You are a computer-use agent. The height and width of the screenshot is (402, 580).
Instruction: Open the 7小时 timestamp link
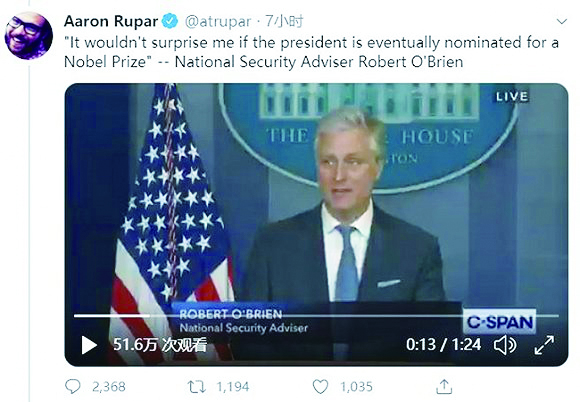coord(284,21)
